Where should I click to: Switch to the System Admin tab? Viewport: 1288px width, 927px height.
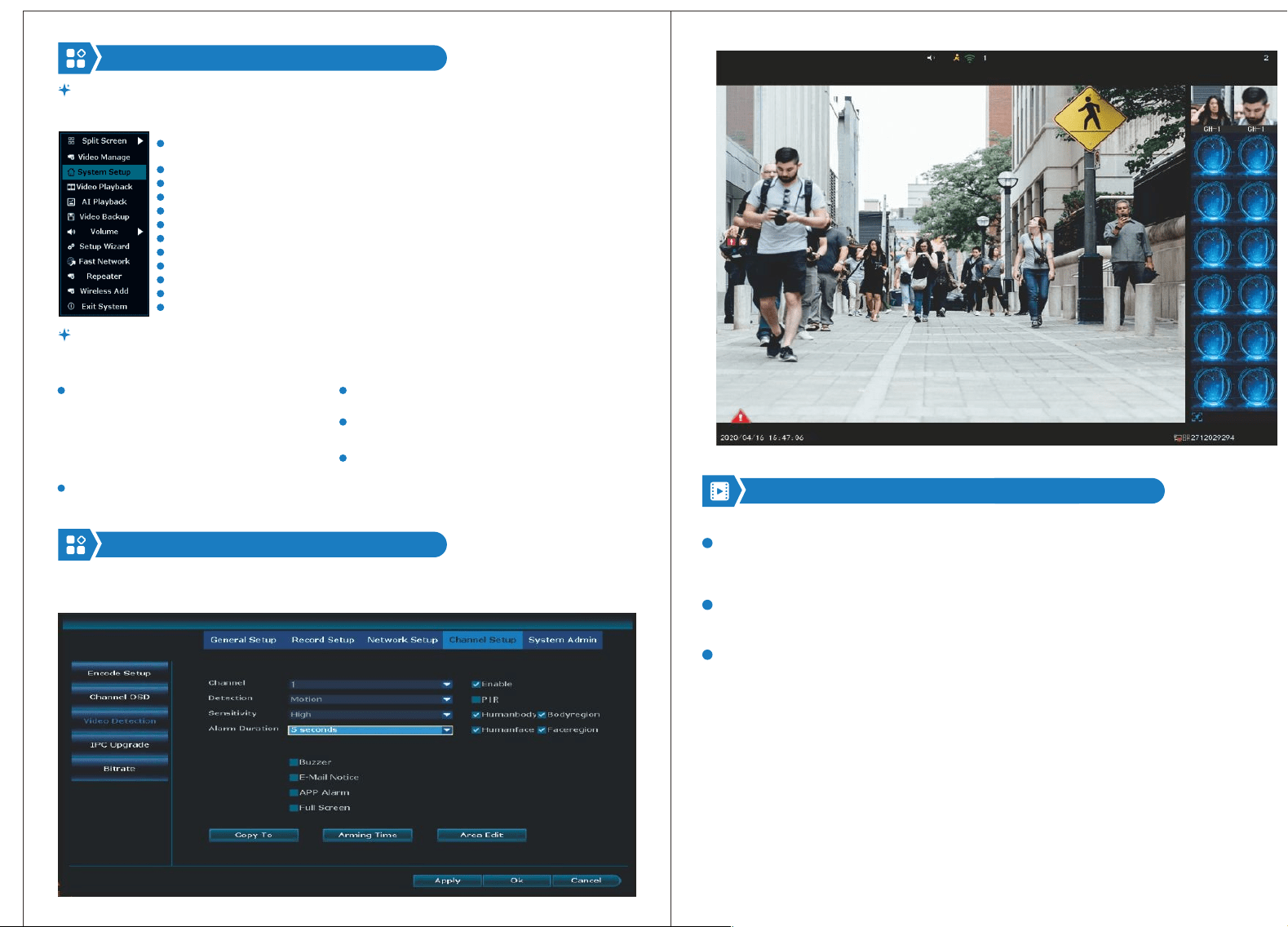point(563,640)
